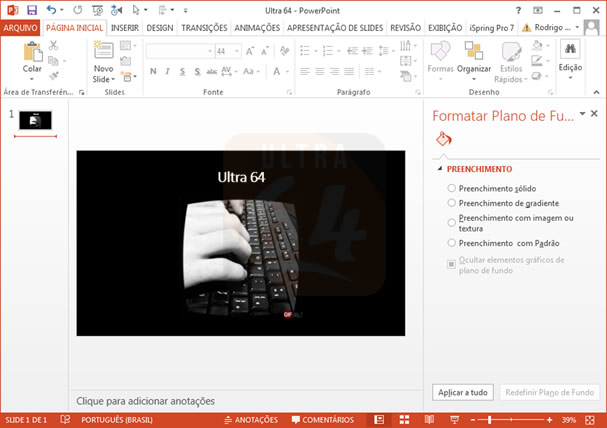Toggle ANOTAÇÕES in status bar
Viewport: 607px width, 428px height.
[251, 420]
